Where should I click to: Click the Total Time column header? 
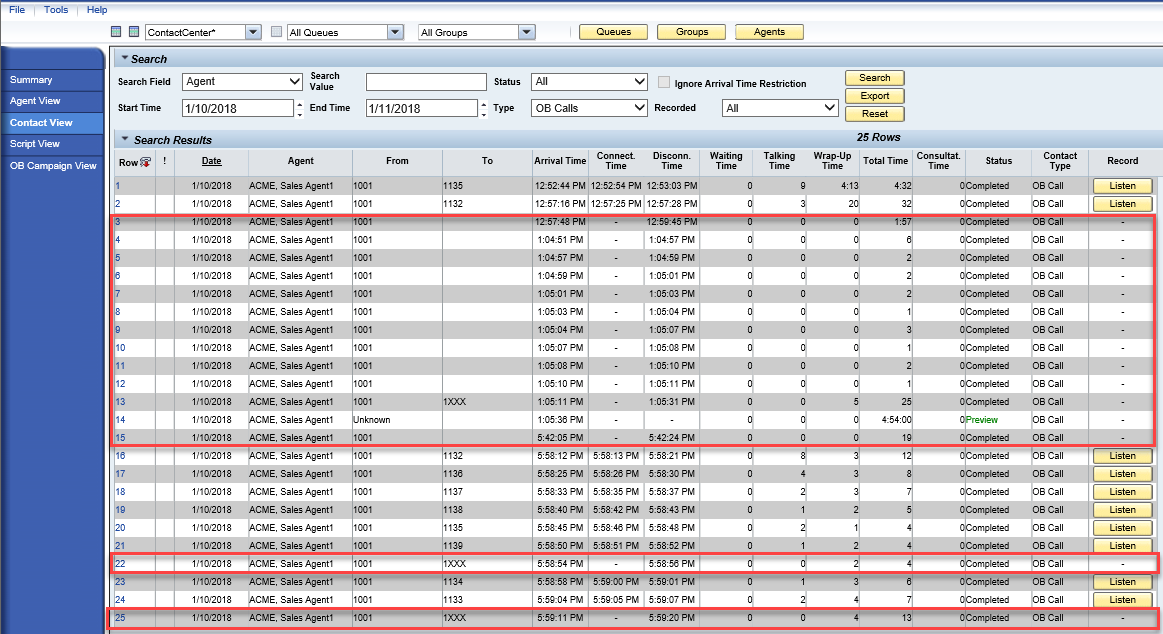885,161
